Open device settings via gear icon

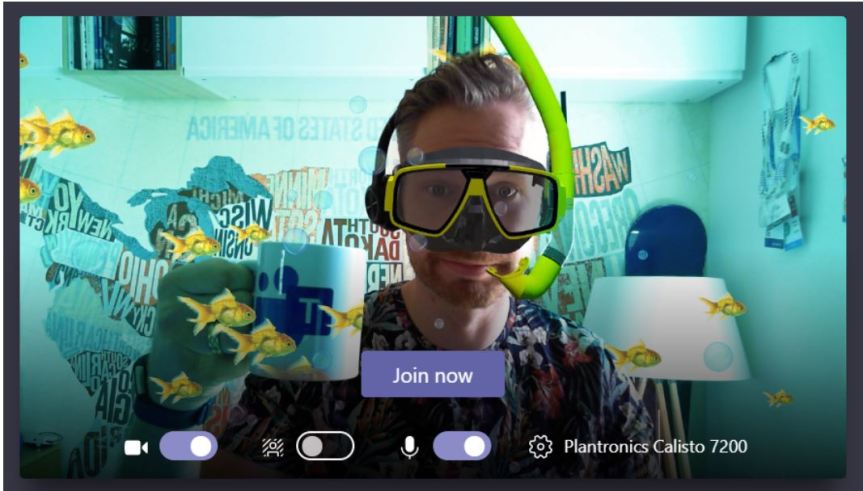(x=540, y=446)
